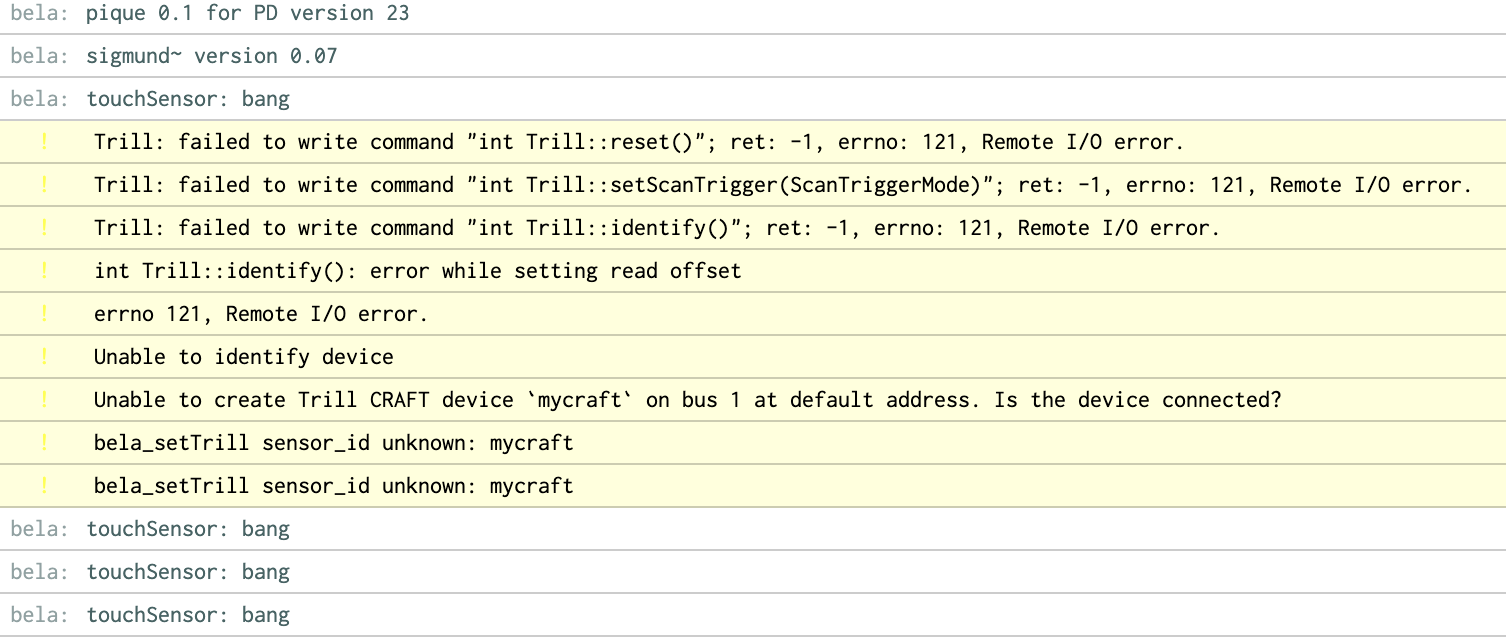The width and height of the screenshot is (1506, 638).
Task: Click the warning icon next to 'errno 121, Remote I/O error.'
Action: [44, 314]
